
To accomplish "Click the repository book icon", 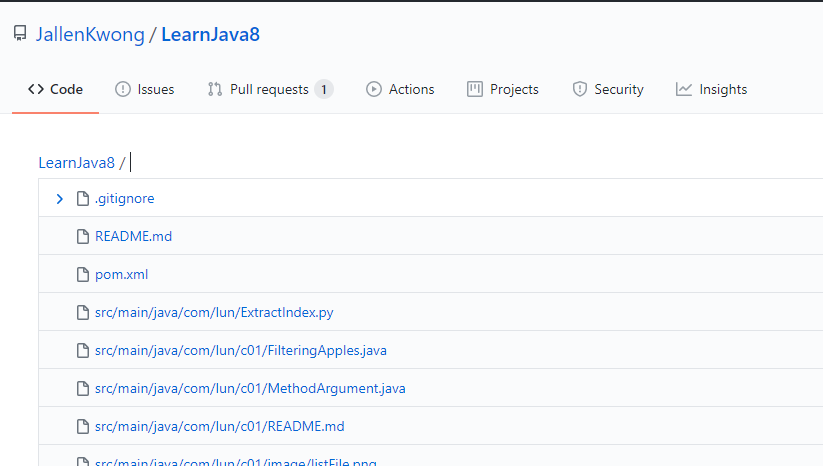I will coord(20,34).
